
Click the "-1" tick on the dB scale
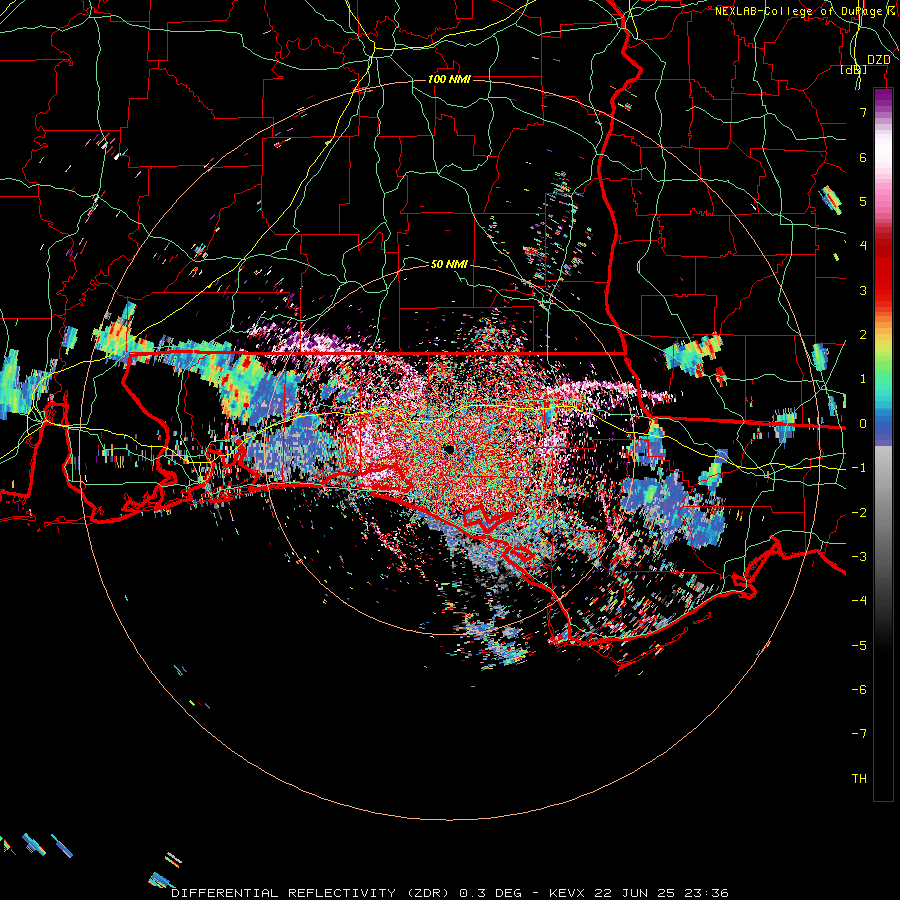click(x=859, y=467)
